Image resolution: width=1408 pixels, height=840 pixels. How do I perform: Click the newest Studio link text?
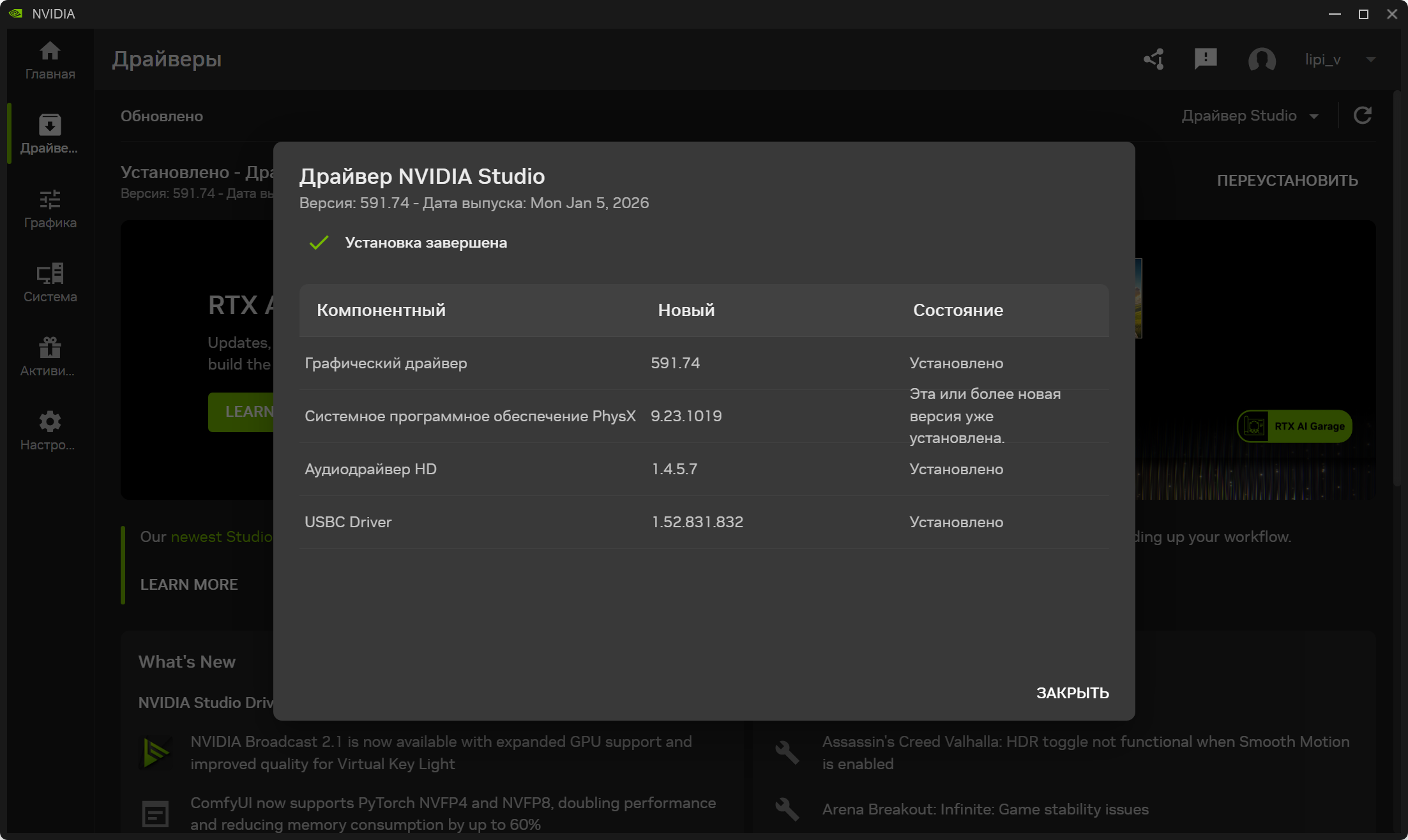click(221, 537)
